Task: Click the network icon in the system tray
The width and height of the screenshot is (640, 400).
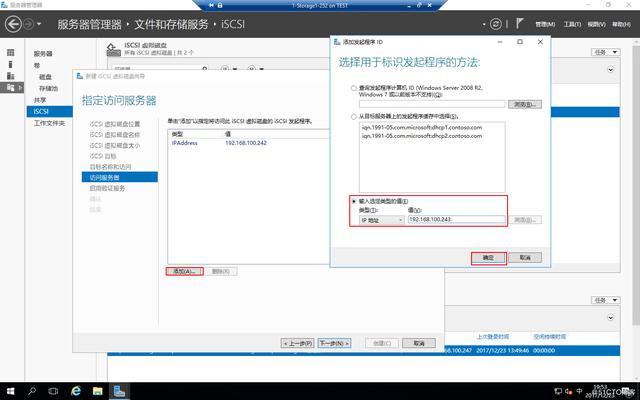Action: (558, 391)
